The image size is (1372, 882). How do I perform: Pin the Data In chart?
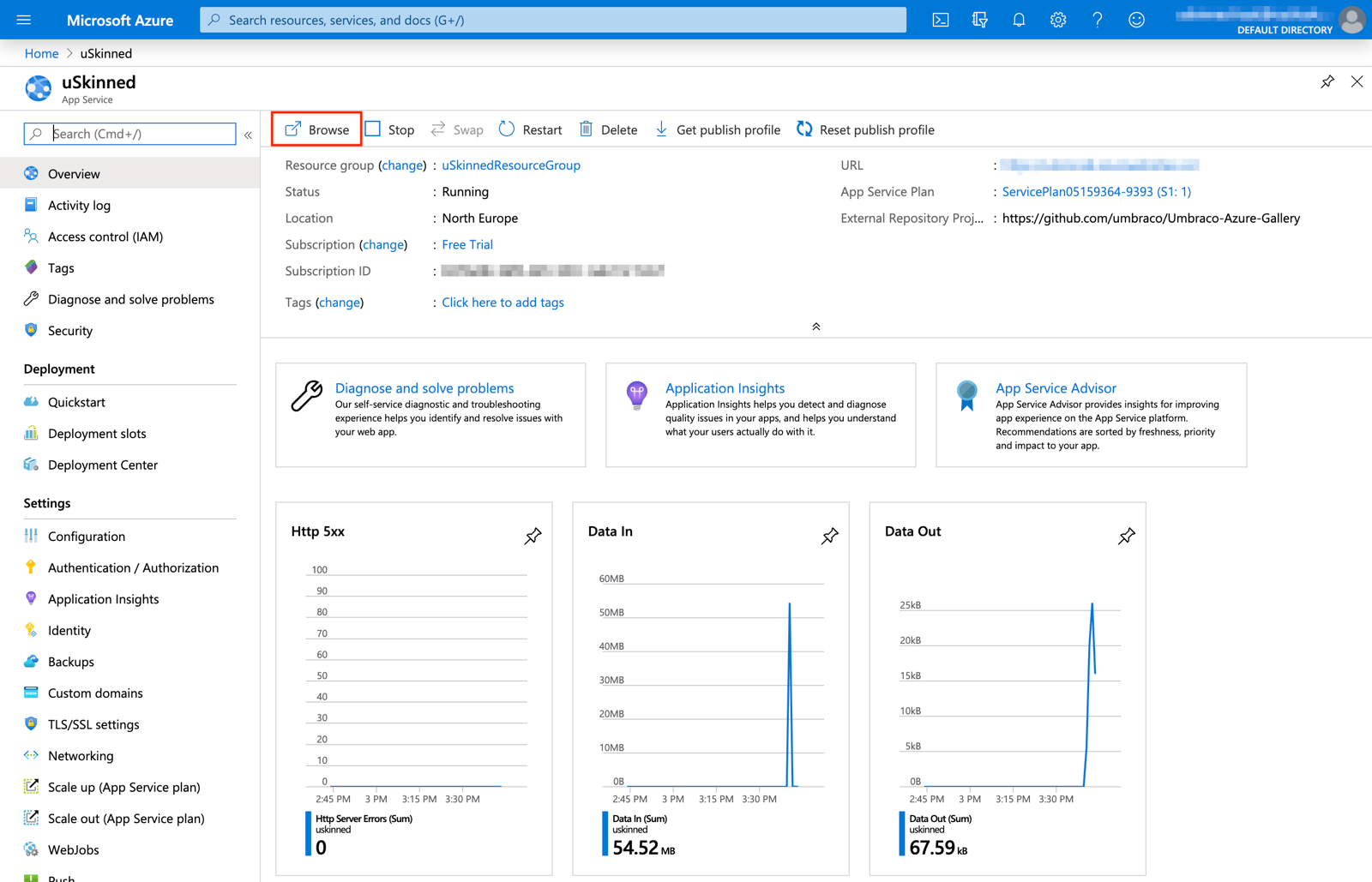click(x=829, y=536)
